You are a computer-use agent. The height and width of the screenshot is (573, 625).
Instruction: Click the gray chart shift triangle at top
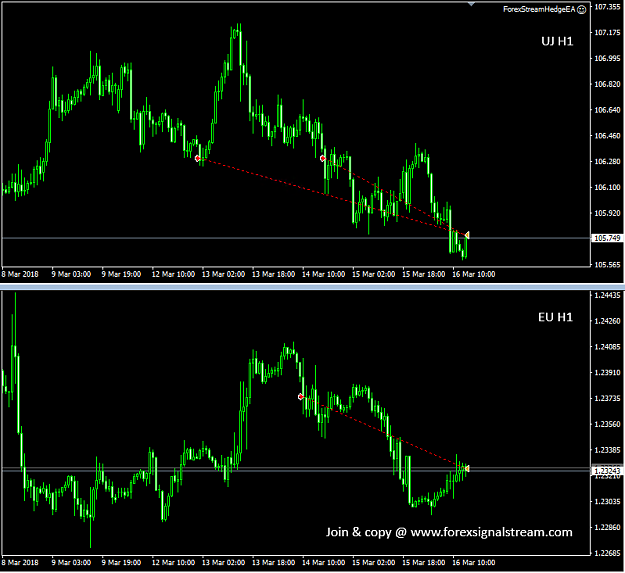pos(471,4)
